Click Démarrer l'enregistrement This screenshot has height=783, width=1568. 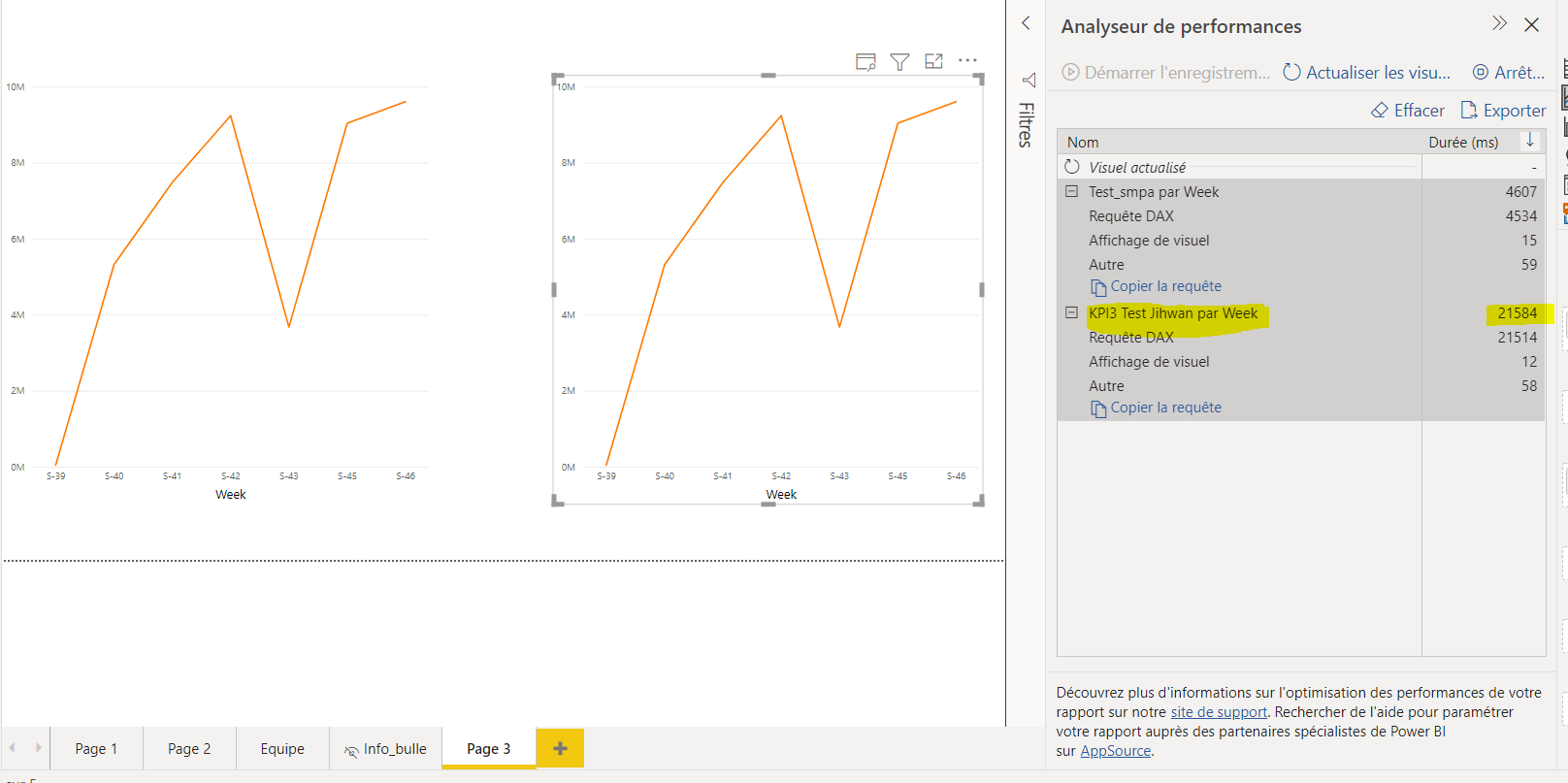(x=1165, y=72)
